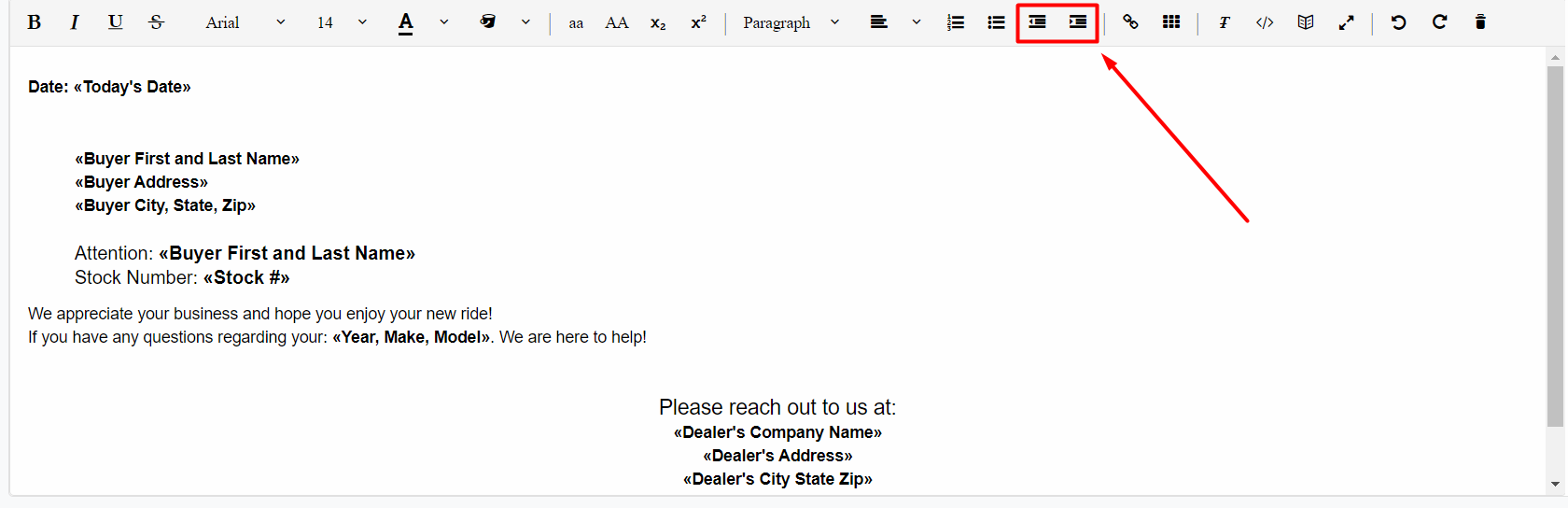Open the HTML code view
The image size is (1568, 508).
click(1265, 22)
